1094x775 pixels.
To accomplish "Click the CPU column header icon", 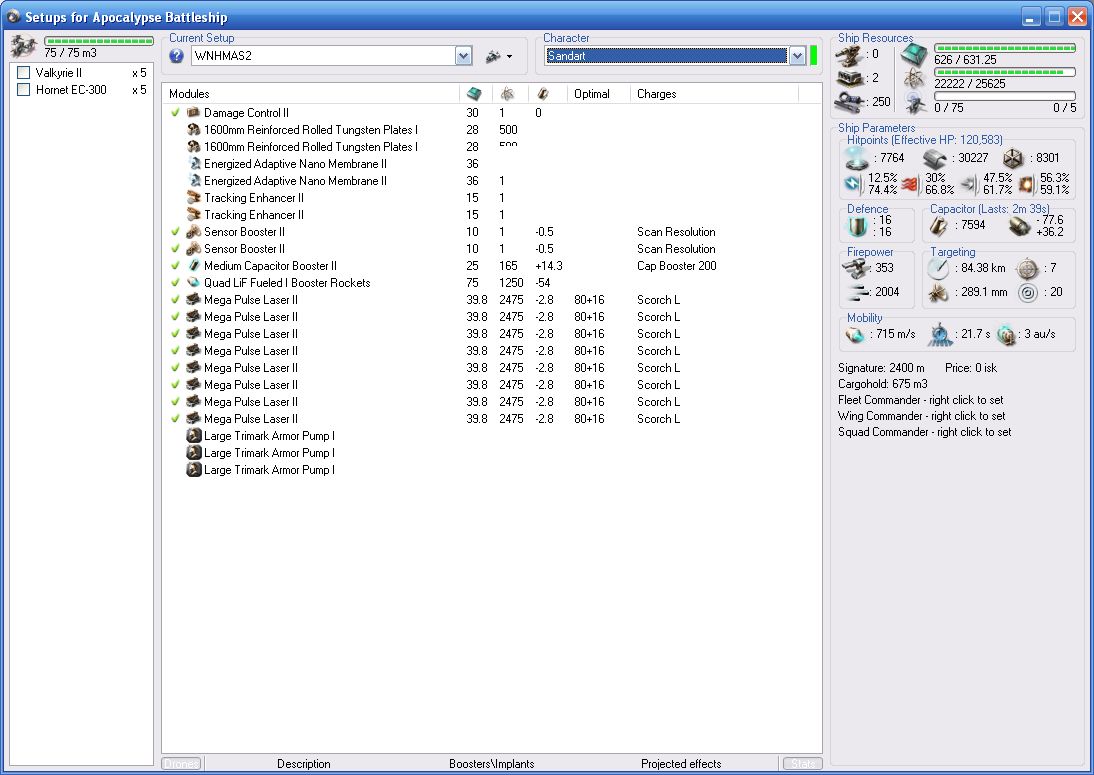I will (474, 93).
